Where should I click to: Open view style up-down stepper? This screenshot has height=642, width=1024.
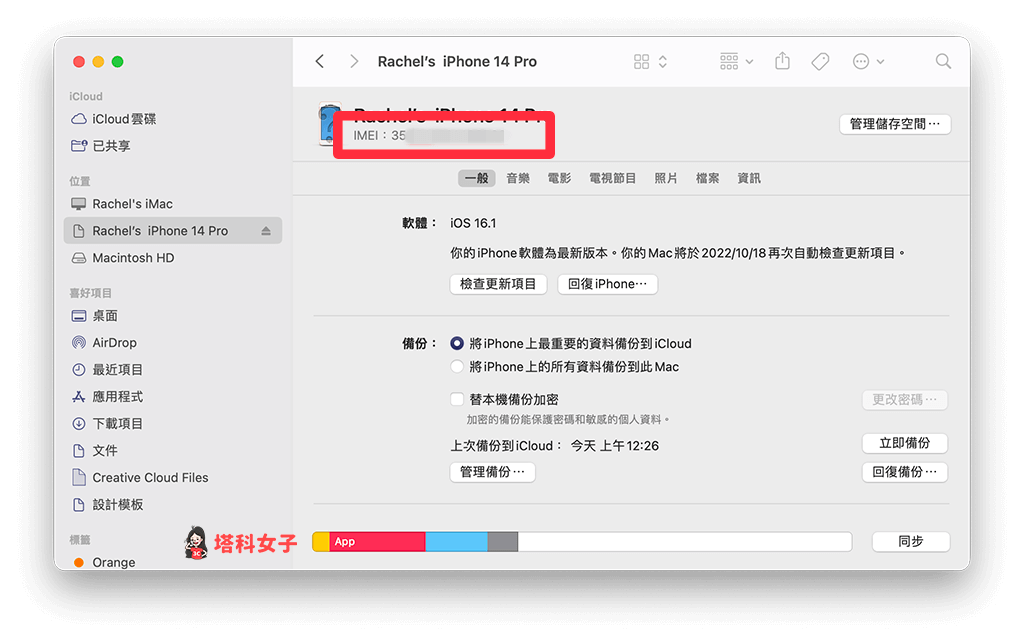[x=663, y=61]
